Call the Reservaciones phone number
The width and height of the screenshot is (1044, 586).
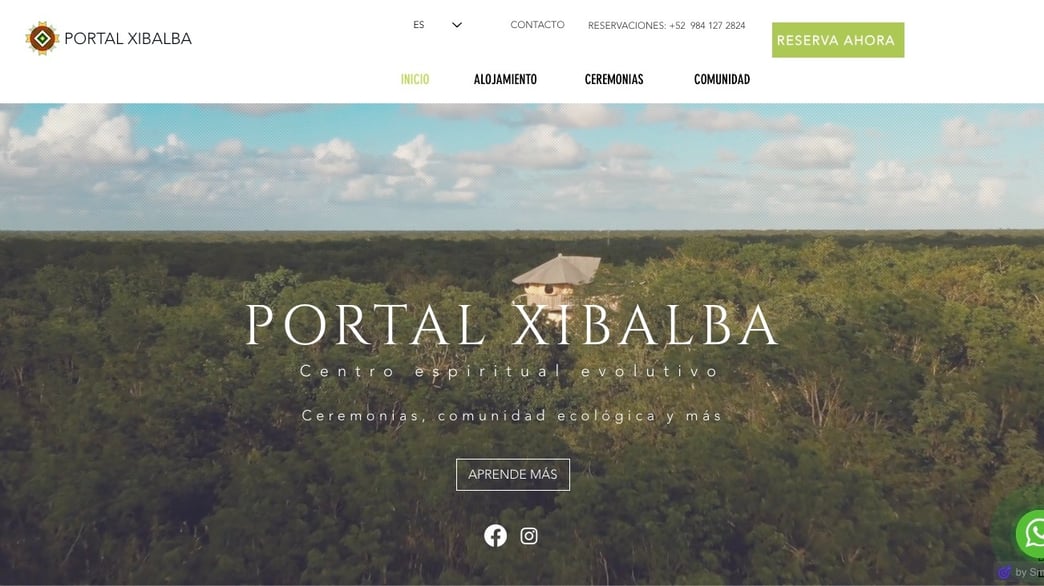click(x=666, y=25)
